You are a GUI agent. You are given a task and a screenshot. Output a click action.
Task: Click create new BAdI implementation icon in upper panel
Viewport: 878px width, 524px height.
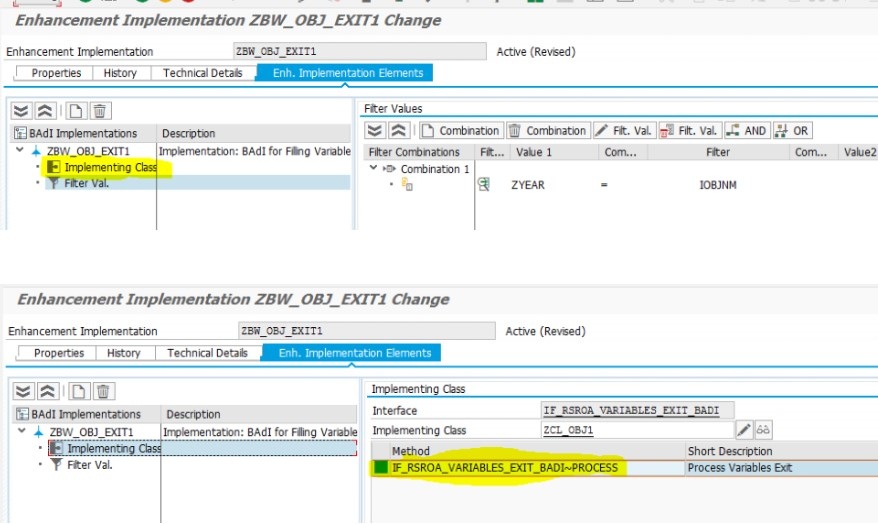click(76, 111)
